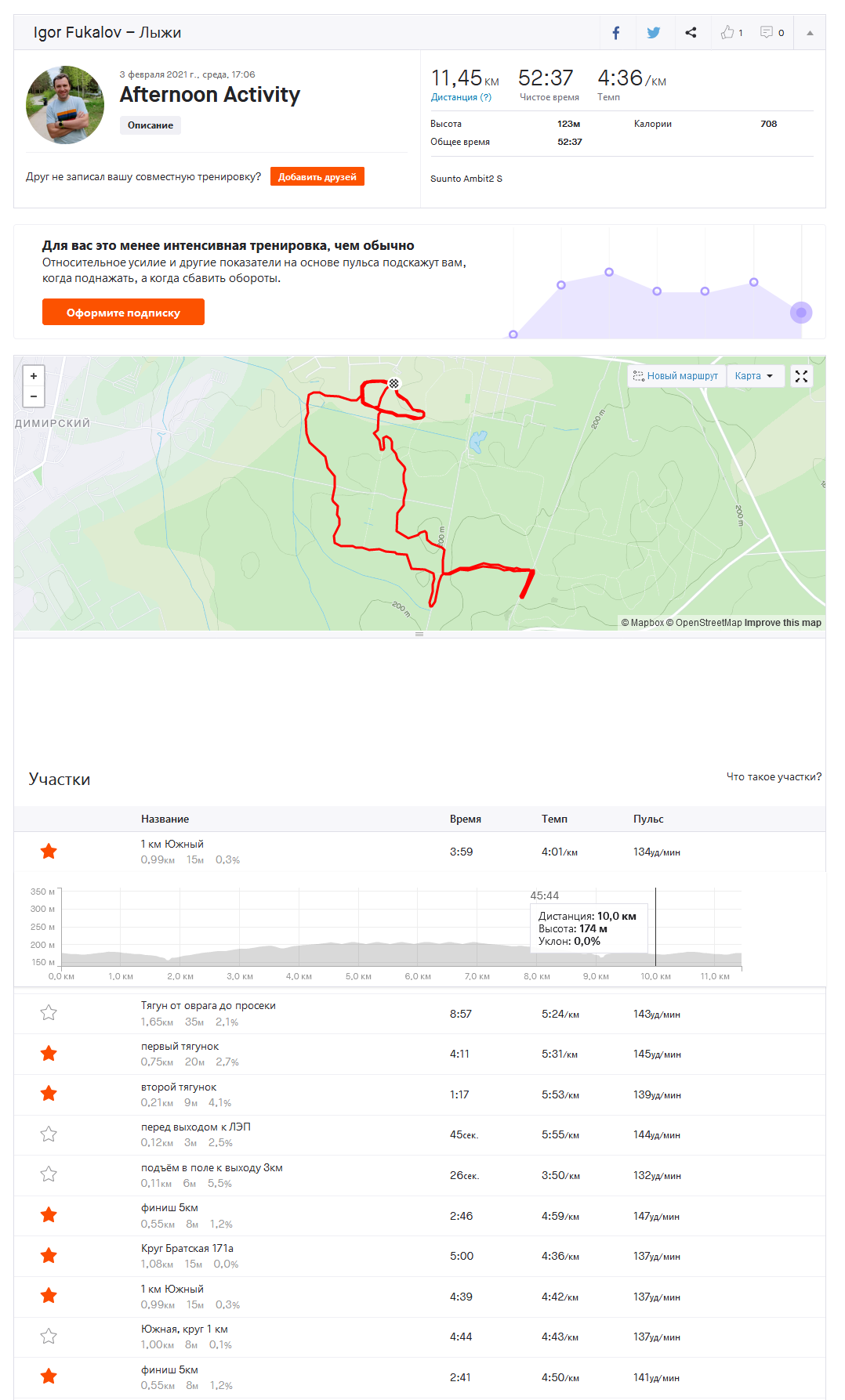
Task: Unstar the first '1 км Южный' segment
Action: point(49,852)
